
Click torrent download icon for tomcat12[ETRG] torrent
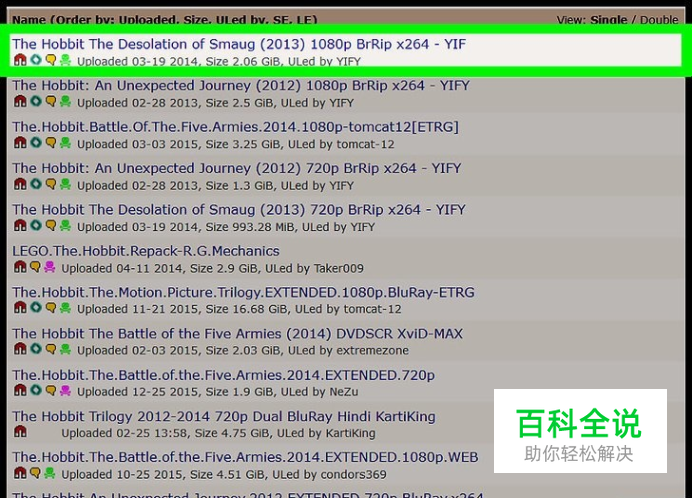(x=36, y=143)
